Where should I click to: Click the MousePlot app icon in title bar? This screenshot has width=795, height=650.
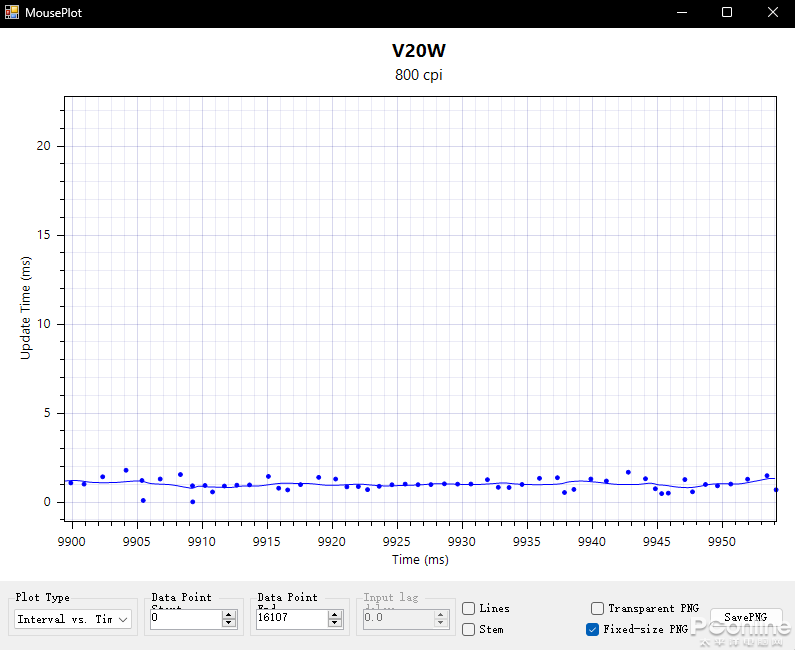(12, 12)
